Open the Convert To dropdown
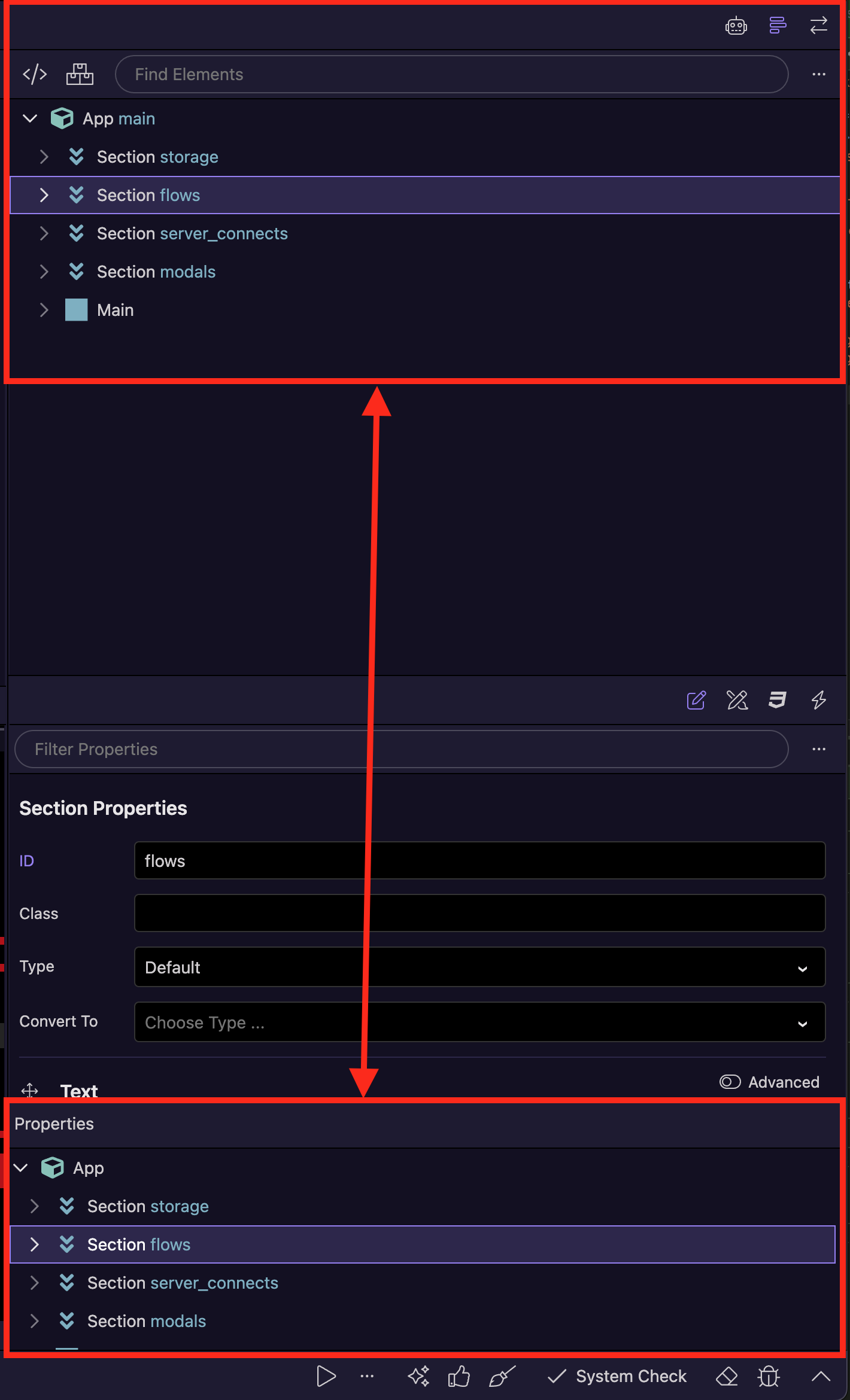850x1400 pixels. click(479, 1022)
